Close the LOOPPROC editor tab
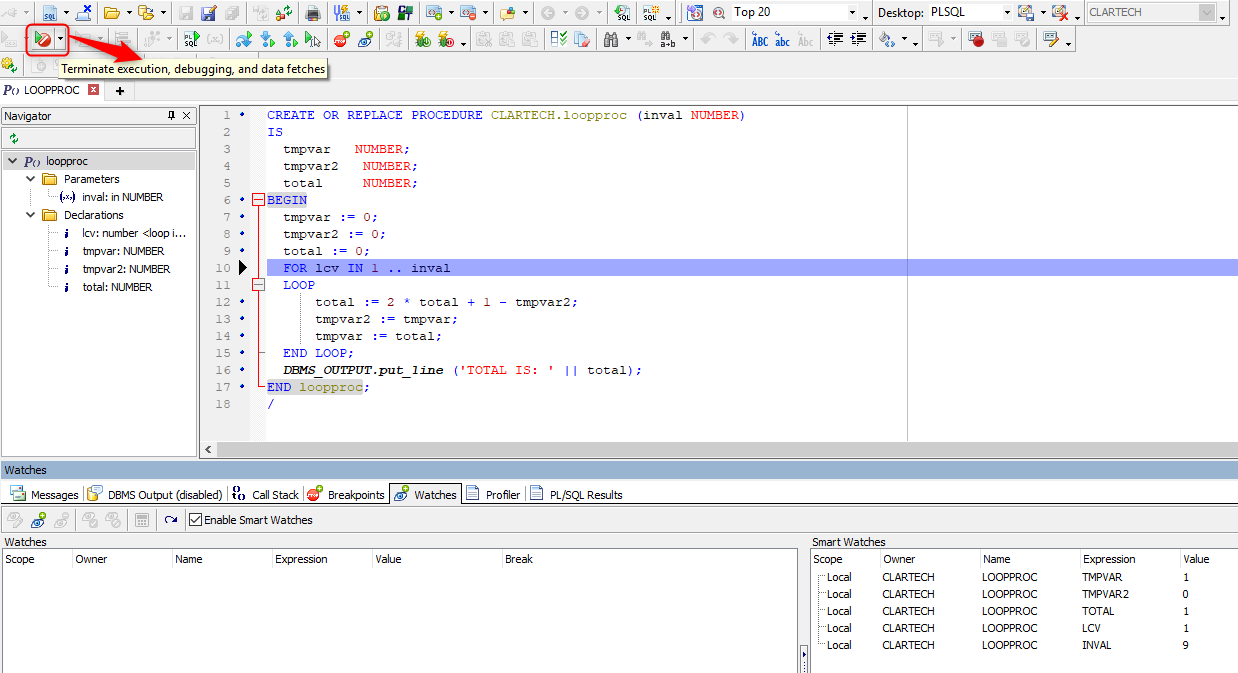This screenshot has height=673, width=1238. click(x=94, y=90)
